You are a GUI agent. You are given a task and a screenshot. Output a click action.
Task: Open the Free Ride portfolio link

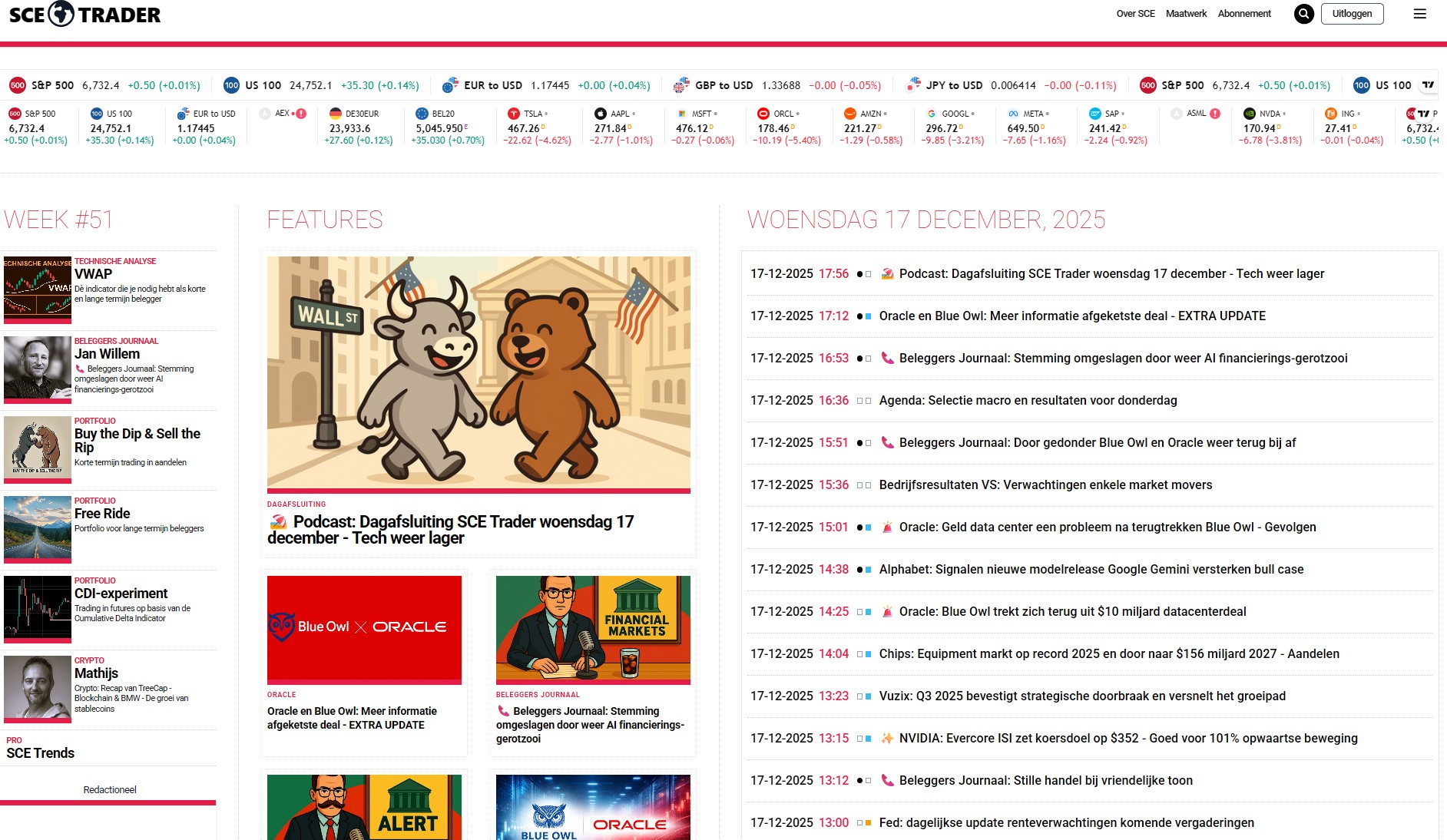(102, 514)
